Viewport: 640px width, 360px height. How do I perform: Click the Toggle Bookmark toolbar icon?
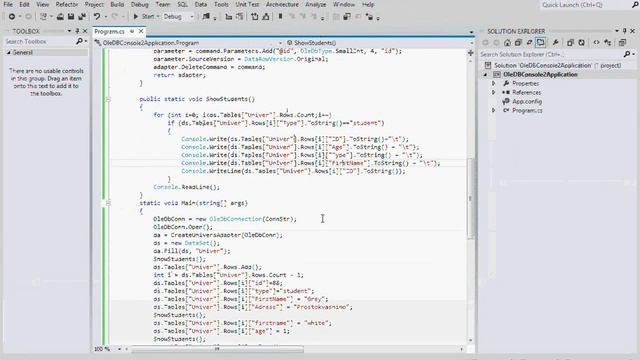point(280,17)
